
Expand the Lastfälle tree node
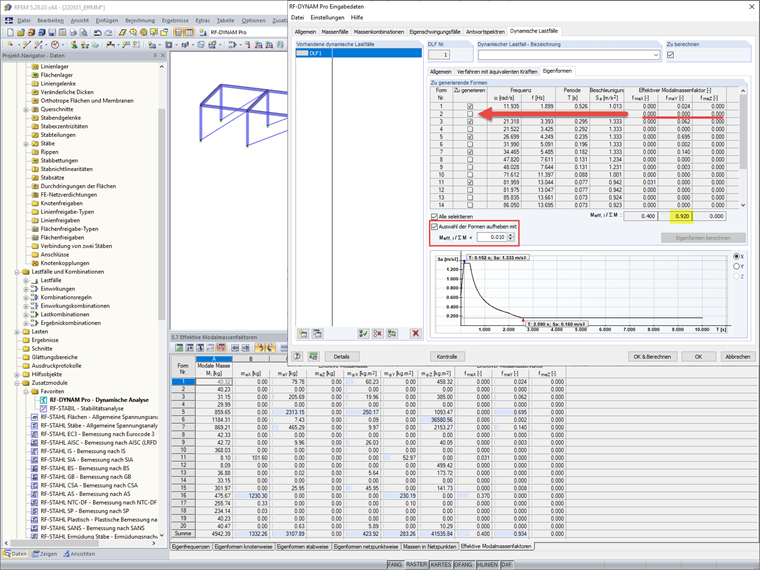[26, 281]
